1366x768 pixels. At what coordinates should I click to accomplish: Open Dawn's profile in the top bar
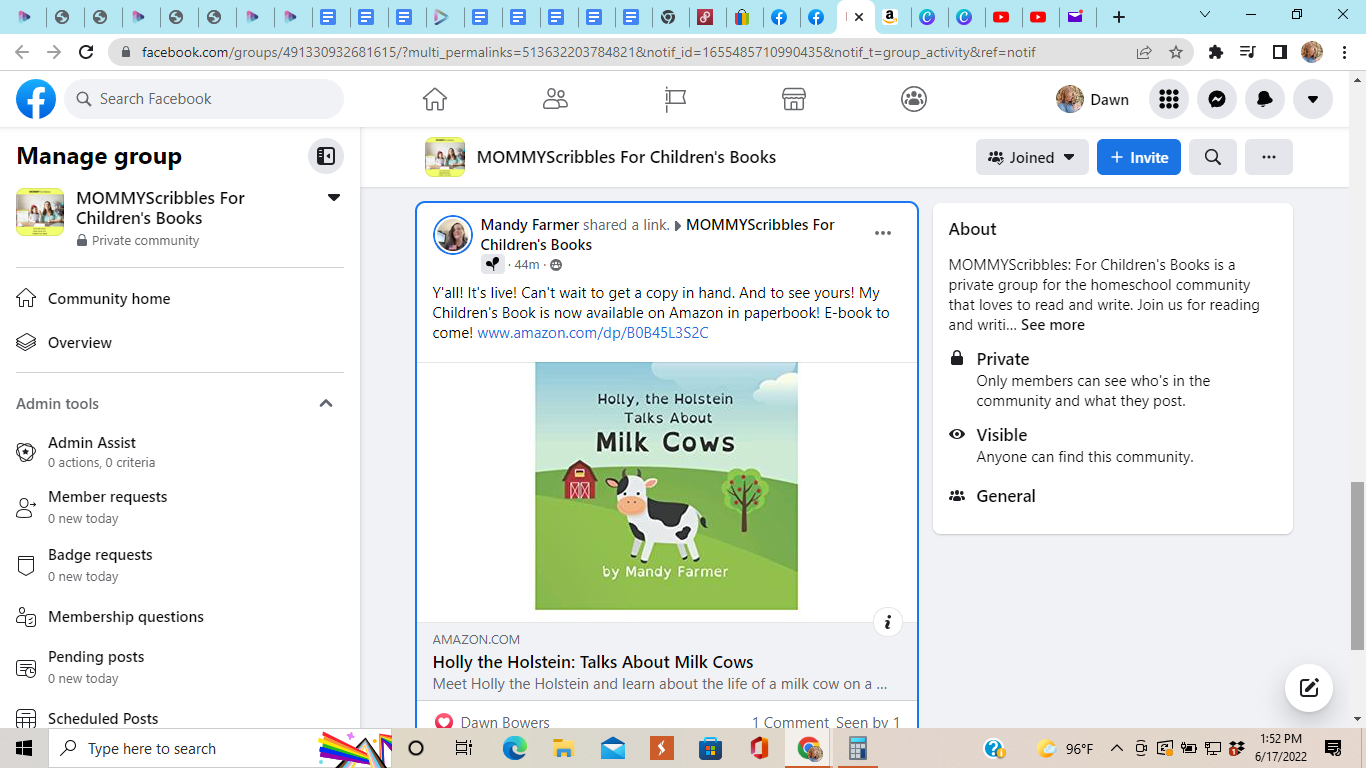coord(1092,99)
